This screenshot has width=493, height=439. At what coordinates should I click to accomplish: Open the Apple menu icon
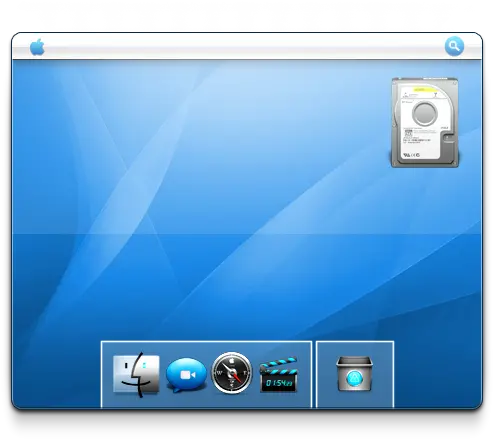[37, 47]
